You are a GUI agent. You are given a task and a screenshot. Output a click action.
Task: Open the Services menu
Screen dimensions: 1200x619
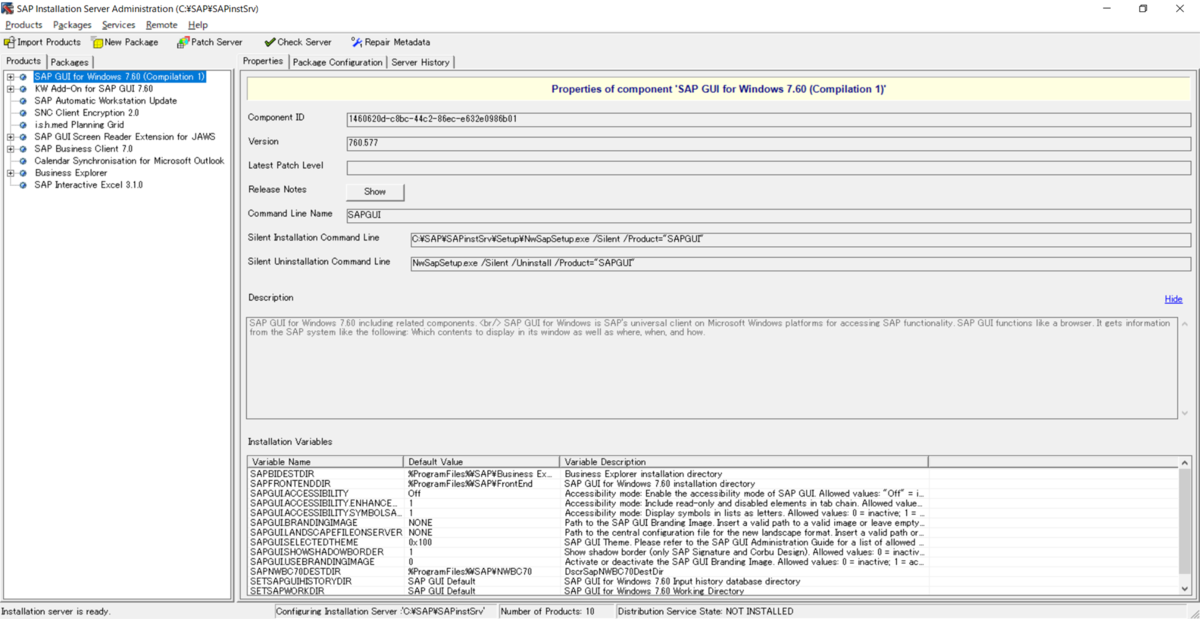click(x=119, y=25)
